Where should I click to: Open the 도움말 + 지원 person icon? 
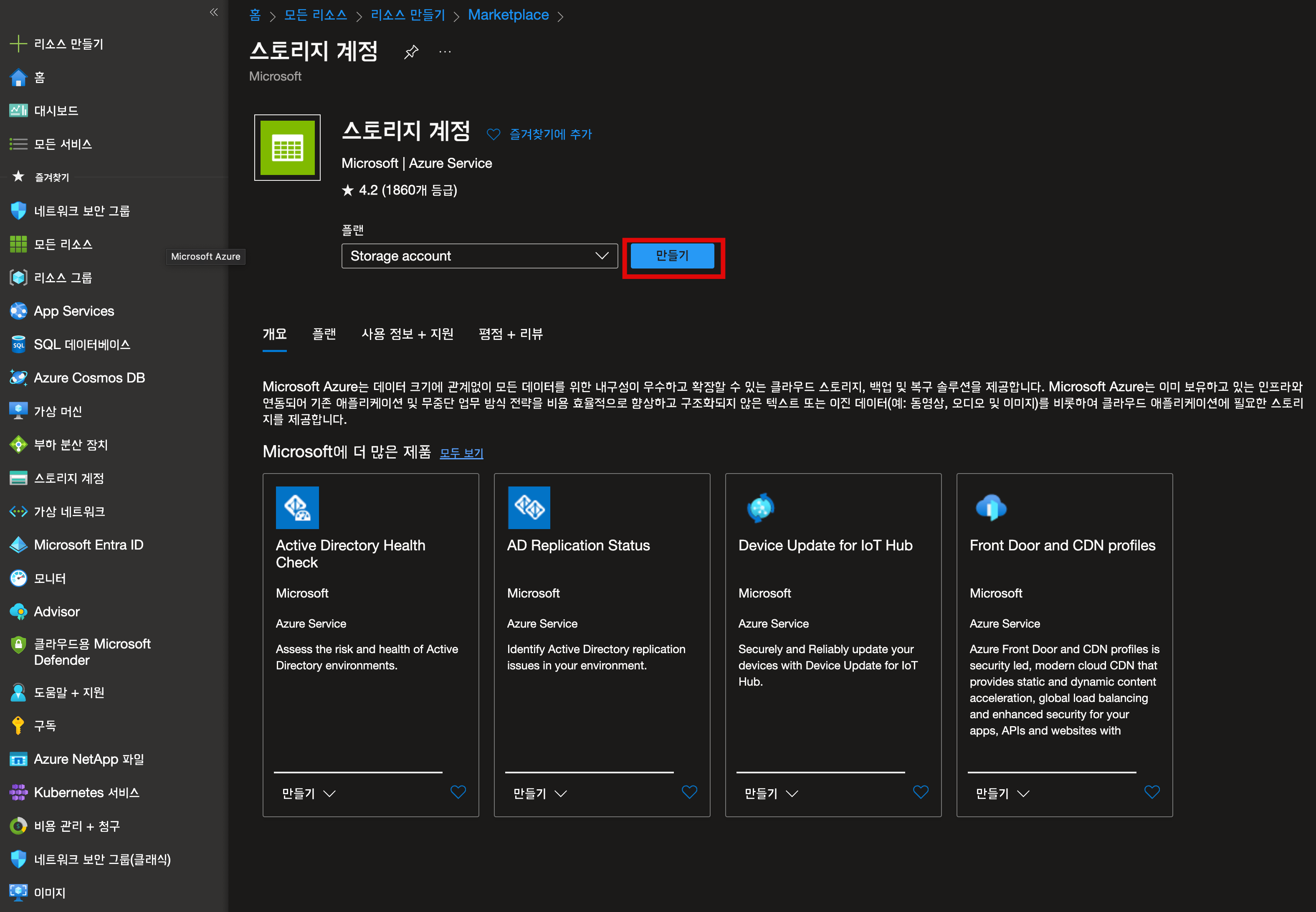click(18, 692)
